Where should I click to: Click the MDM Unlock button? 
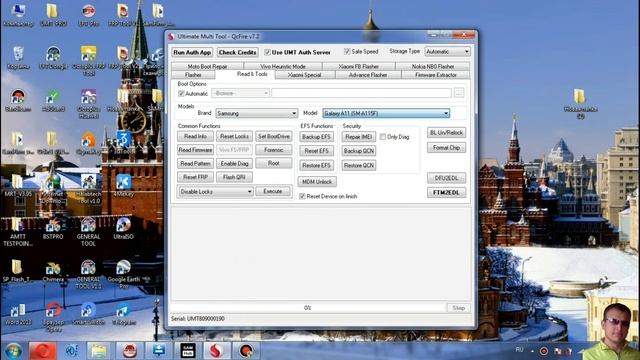317,182
